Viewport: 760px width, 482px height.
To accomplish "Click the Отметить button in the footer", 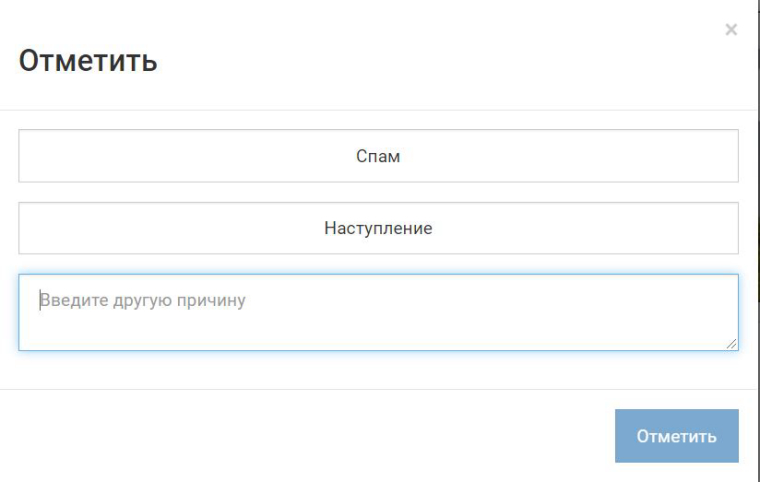I will tap(676, 436).
